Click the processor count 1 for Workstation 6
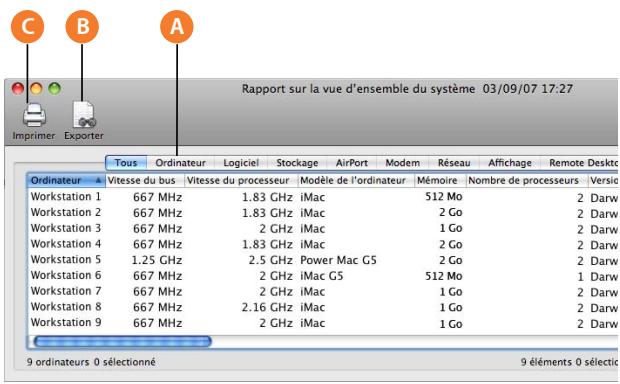This screenshot has height=384, width=620. (580, 276)
